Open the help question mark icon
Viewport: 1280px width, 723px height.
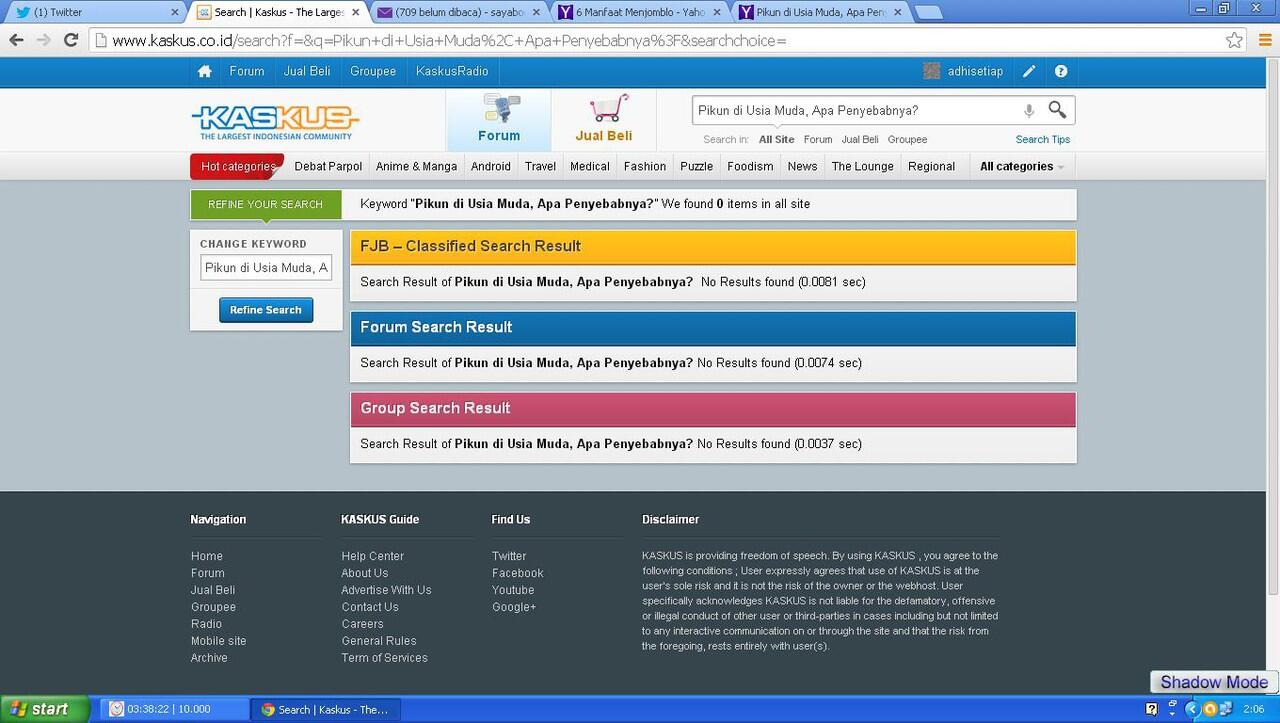1061,71
